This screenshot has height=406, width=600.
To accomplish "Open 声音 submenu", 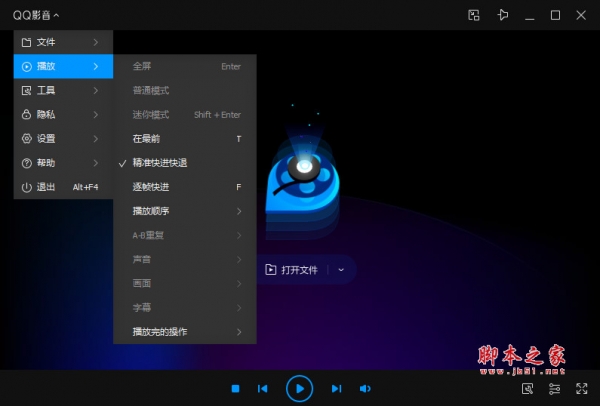I will [185, 259].
